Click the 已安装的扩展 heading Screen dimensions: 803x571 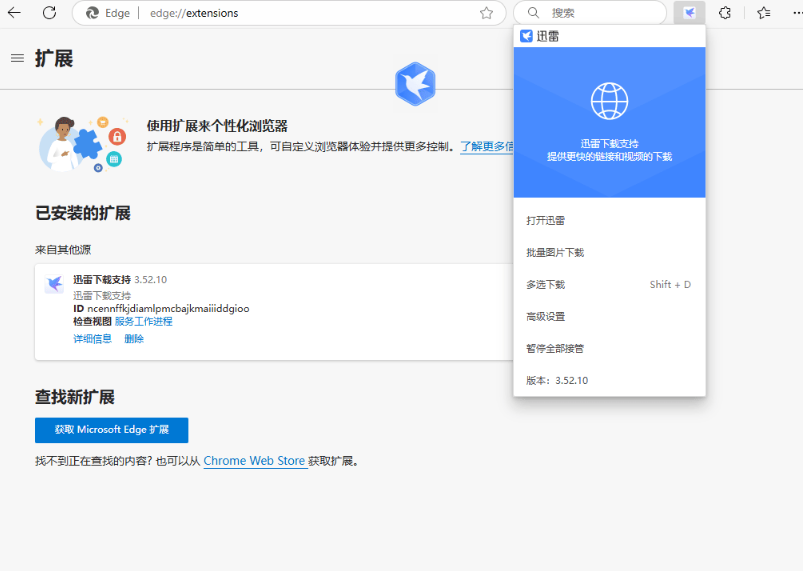pyautogui.click(x=82, y=213)
